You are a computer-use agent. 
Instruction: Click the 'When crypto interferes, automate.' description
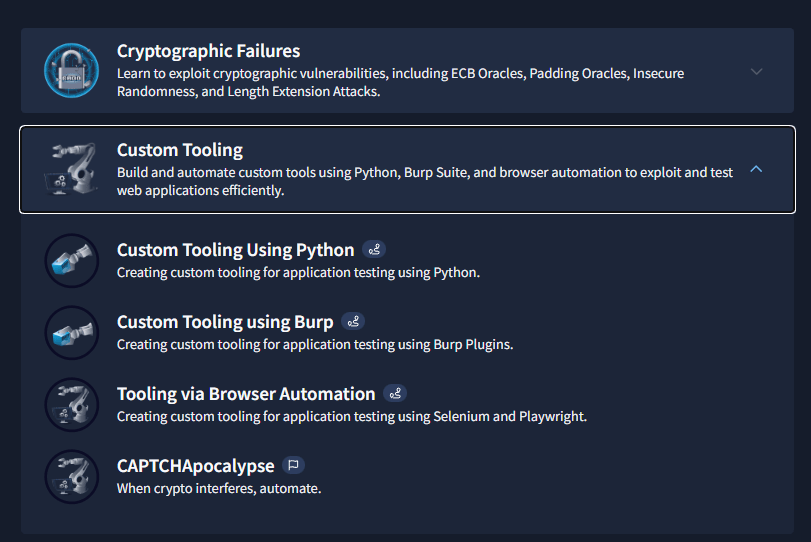pyautogui.click(x=219, y=488)
